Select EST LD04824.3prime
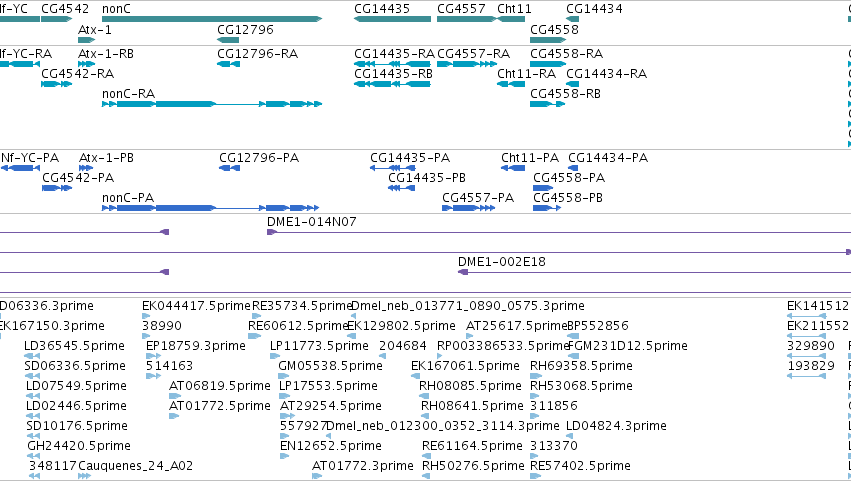The width and height of the screenshot is (851, 481). 616,426
